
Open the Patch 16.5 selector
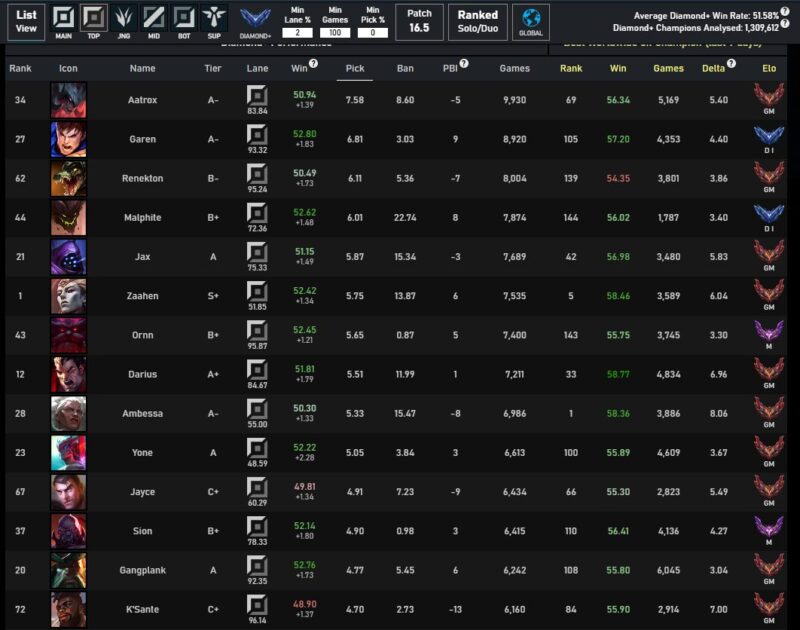[x=419, y=21]
